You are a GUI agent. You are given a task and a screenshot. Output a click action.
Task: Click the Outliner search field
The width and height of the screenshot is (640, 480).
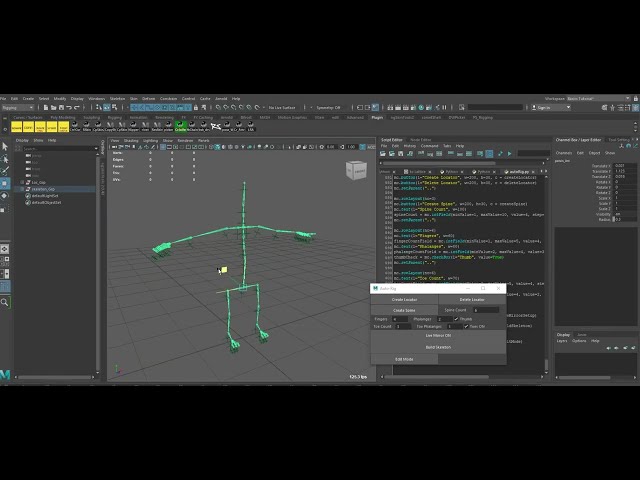tap(60, 149)
